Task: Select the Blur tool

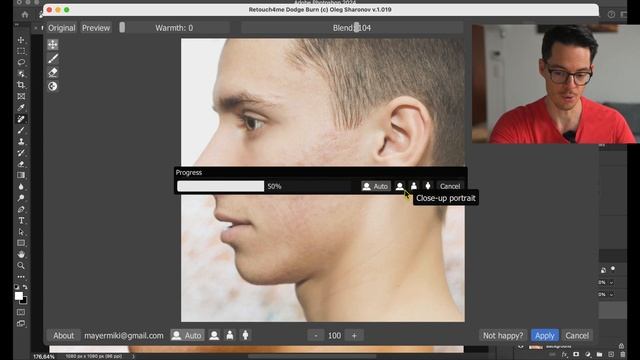Action: 21,187
